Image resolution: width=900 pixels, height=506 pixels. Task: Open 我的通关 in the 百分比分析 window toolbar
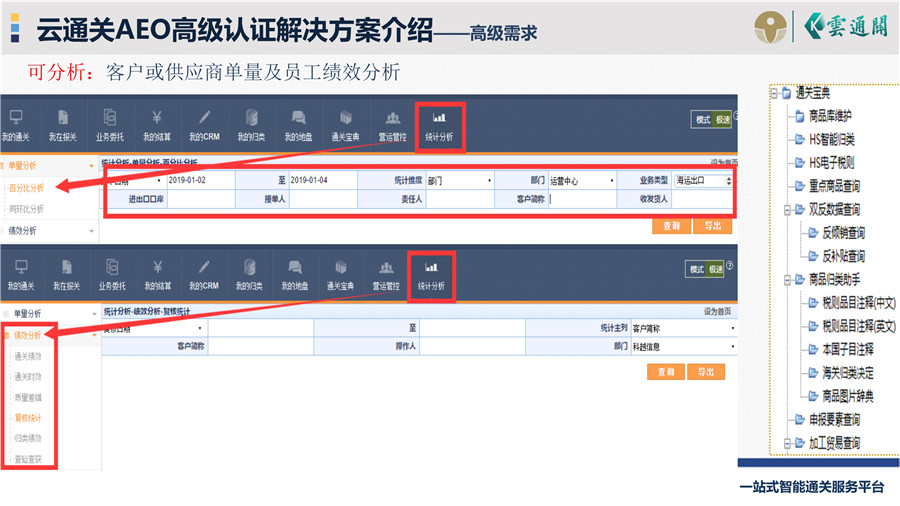pos(15,126)
